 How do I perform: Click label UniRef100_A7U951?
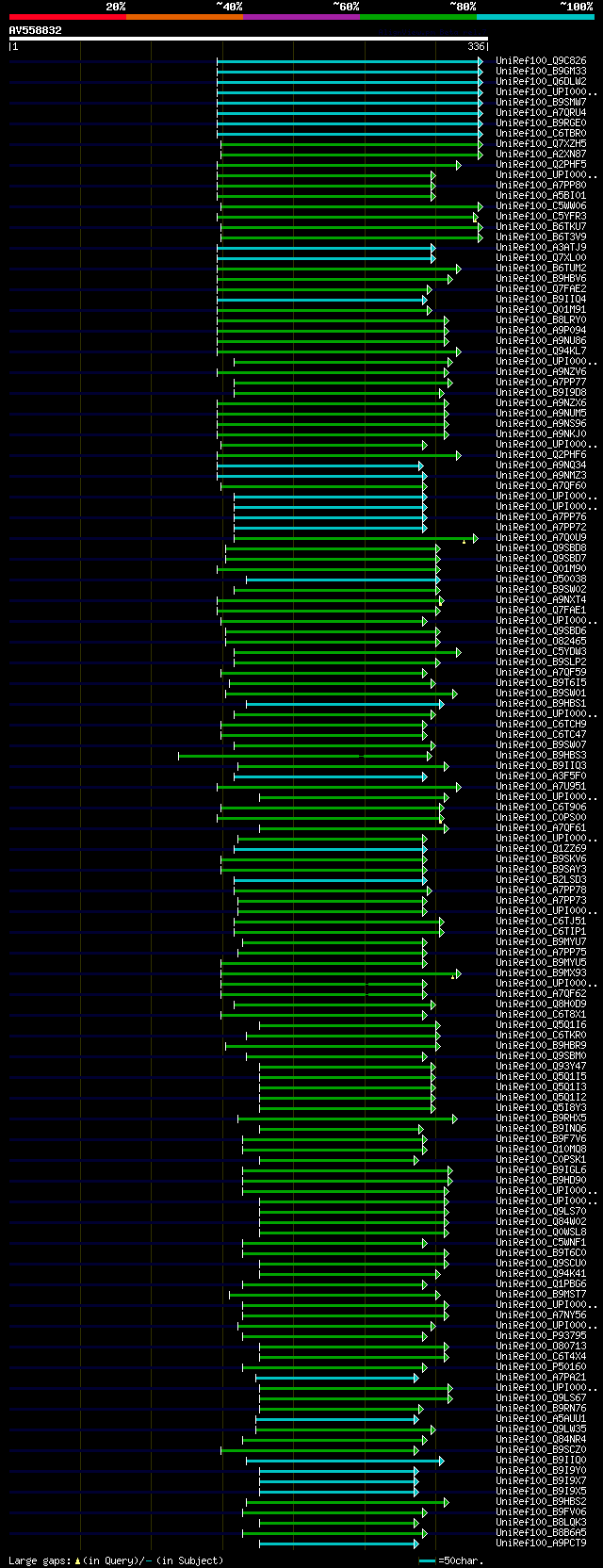coord(541,787)
